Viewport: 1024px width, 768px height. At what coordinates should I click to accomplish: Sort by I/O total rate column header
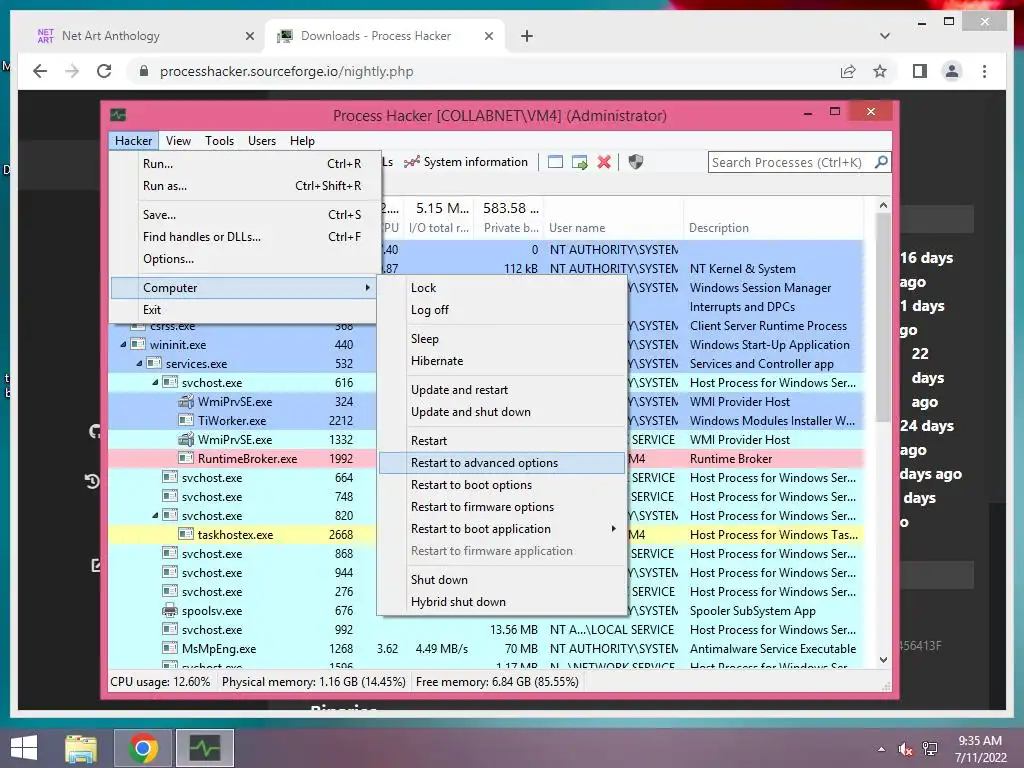[x=439, y=228]
